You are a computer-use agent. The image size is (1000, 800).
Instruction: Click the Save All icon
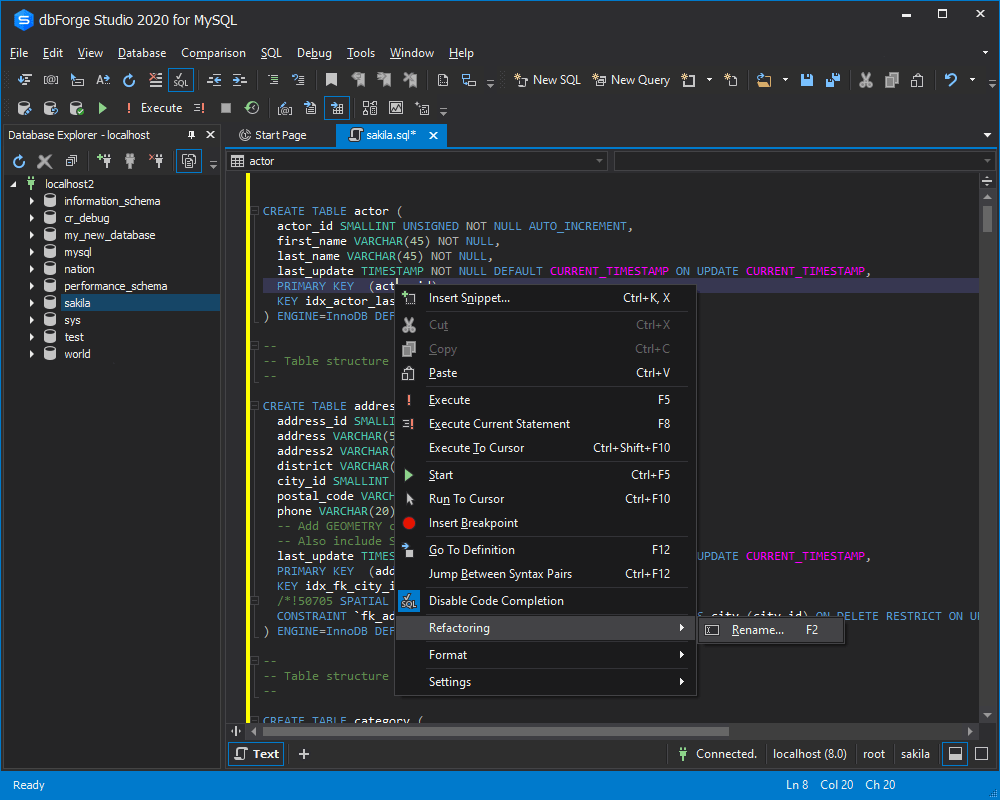point(831,80)
